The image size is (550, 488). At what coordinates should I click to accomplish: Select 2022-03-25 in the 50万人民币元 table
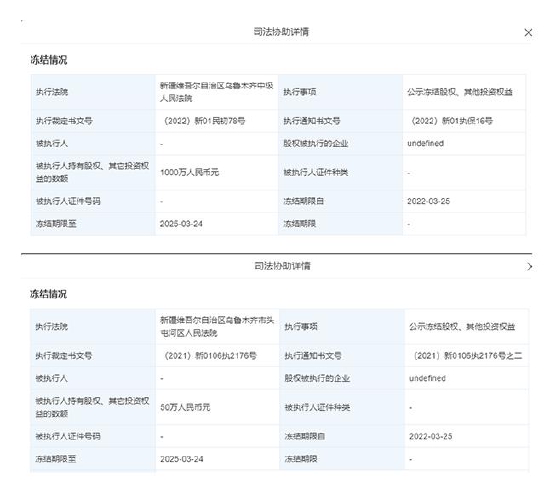430,436
